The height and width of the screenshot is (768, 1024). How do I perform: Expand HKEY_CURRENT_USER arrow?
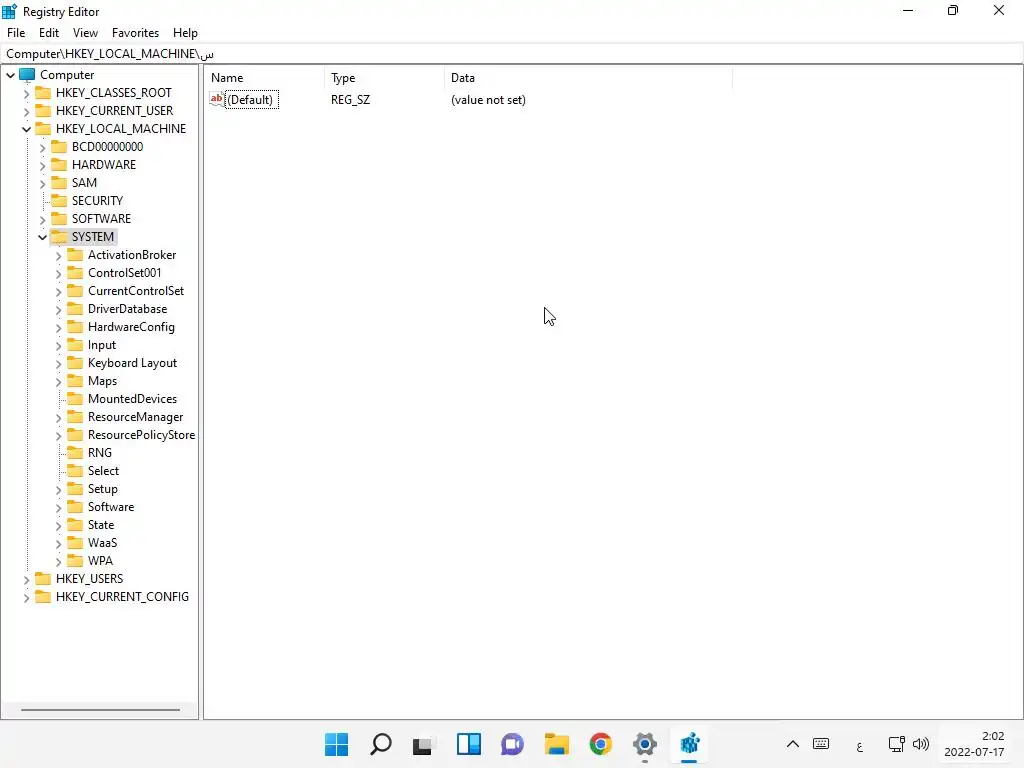point(26,112)
